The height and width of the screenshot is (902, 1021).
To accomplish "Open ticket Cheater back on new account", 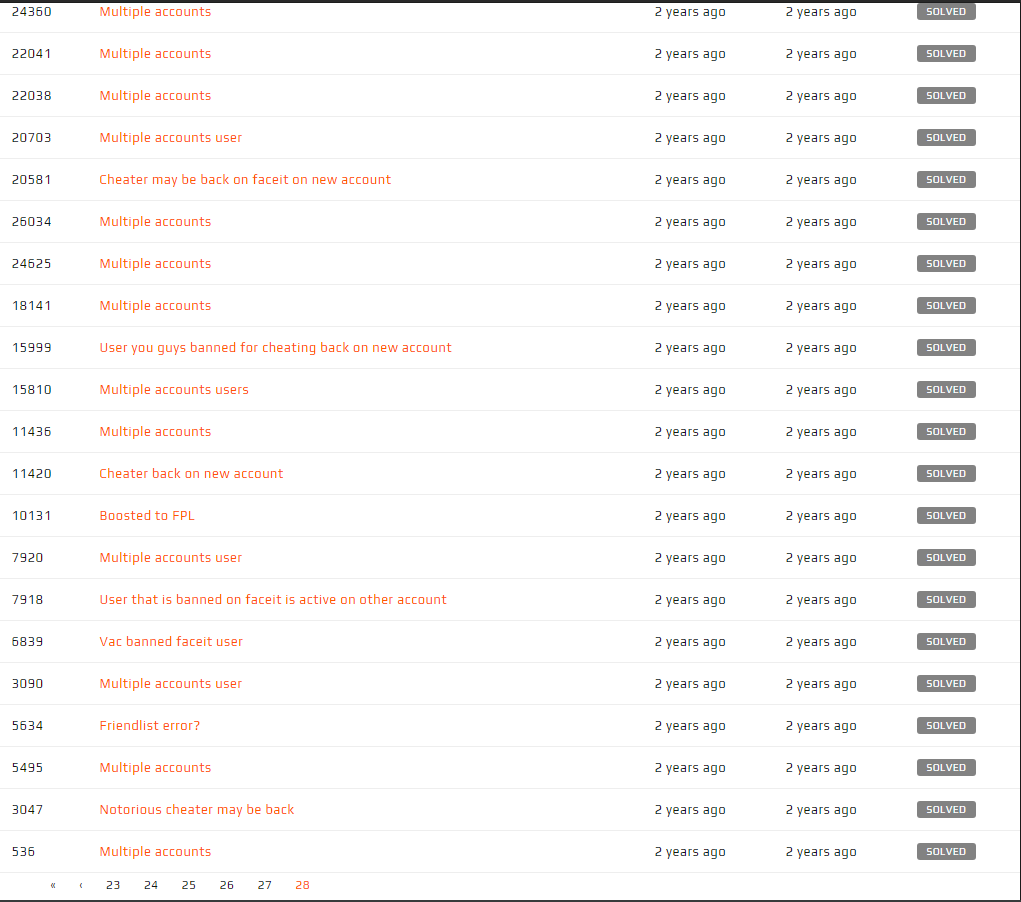I will (191, 473).
